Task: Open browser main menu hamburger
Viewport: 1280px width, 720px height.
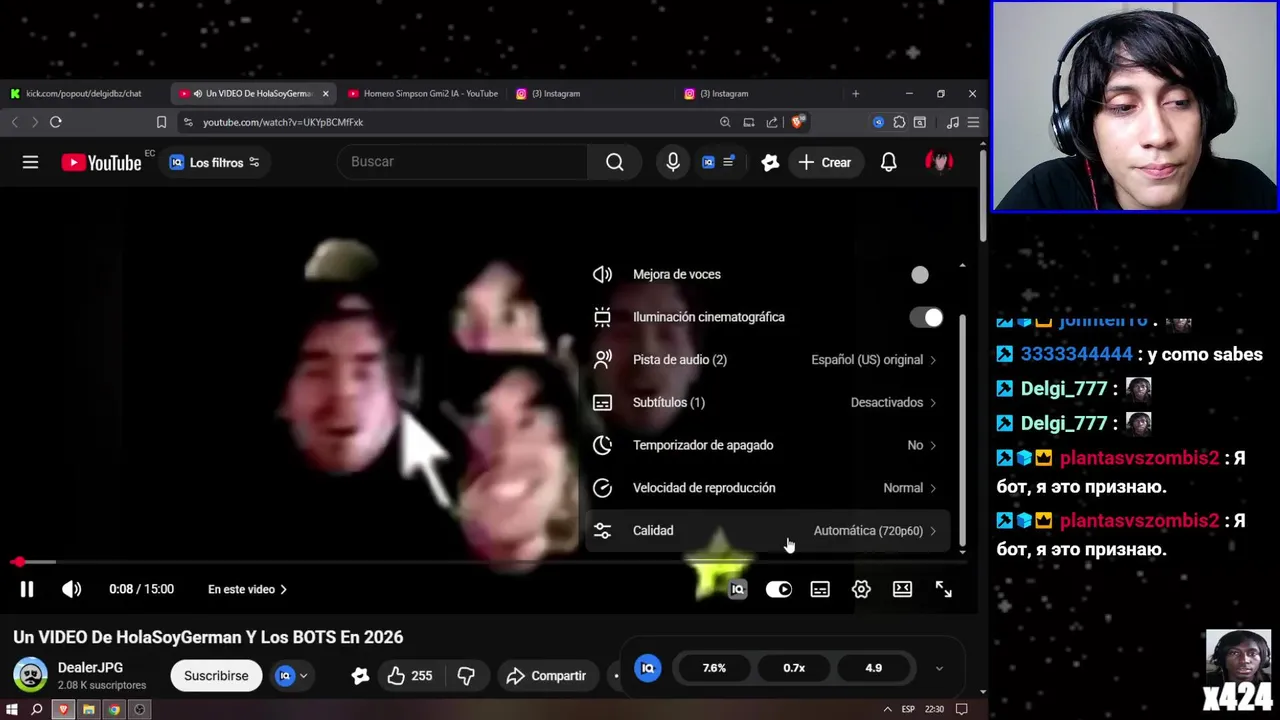Action: coord(973,122)
